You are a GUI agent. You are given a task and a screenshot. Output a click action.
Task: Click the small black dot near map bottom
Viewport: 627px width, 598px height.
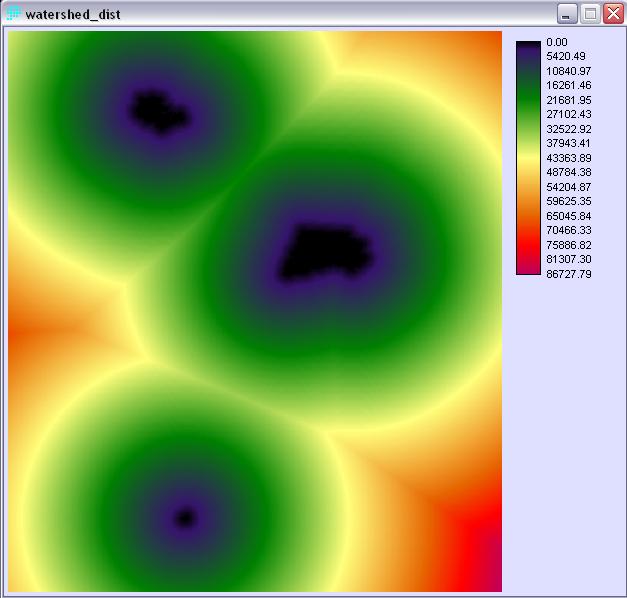click(184, 517)
